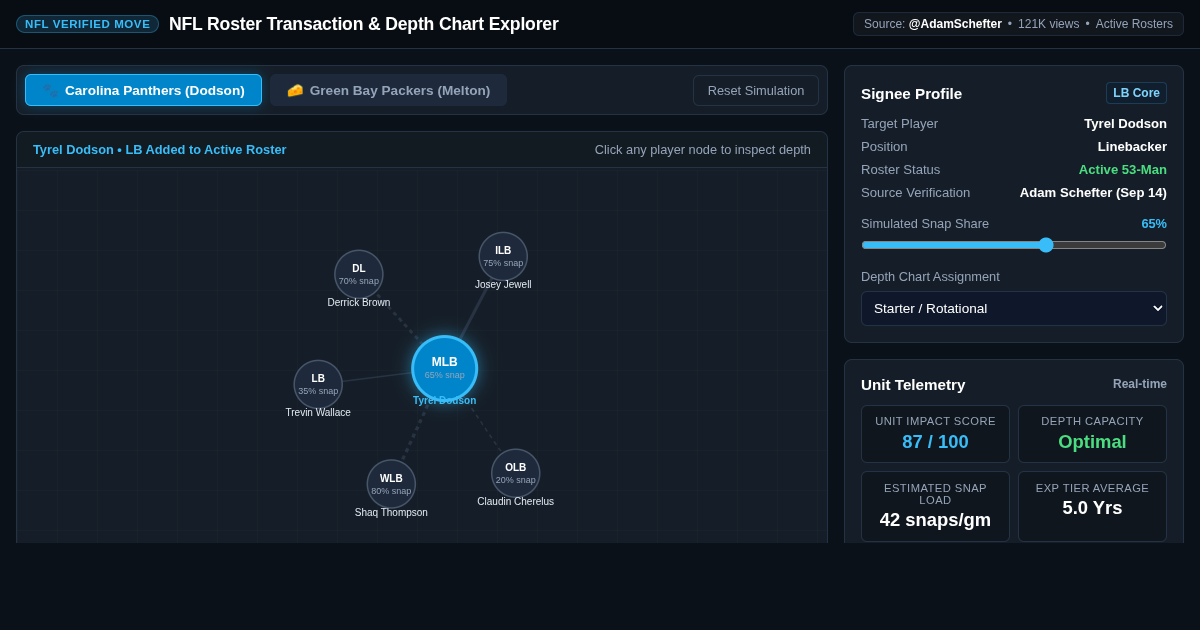
Task: Click the Estimated Snap Load card
Action: pos(935,507)
